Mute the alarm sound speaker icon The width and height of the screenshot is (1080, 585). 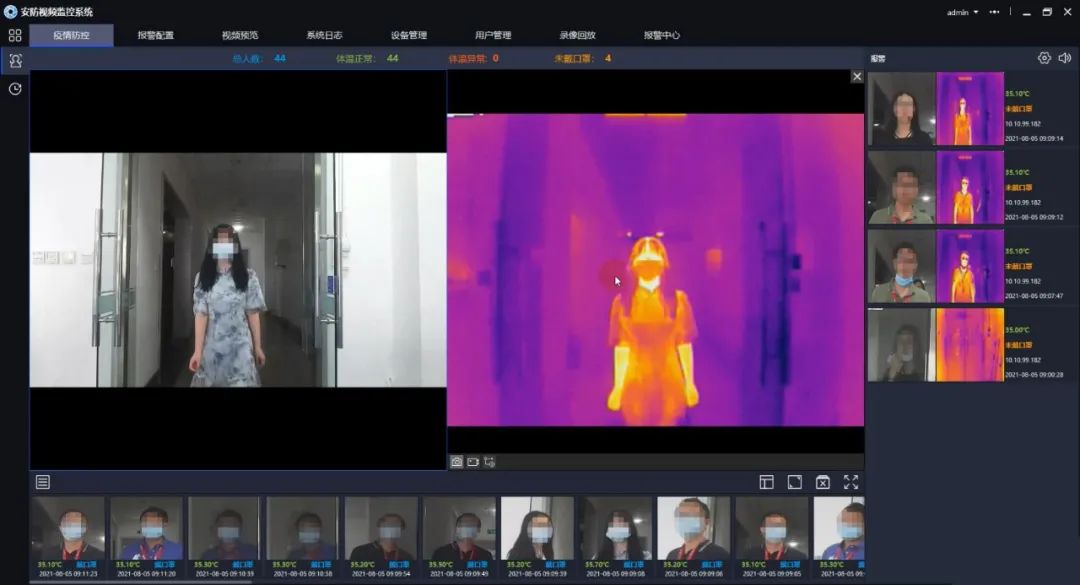pyautogui.click(x=1065, y=59)
